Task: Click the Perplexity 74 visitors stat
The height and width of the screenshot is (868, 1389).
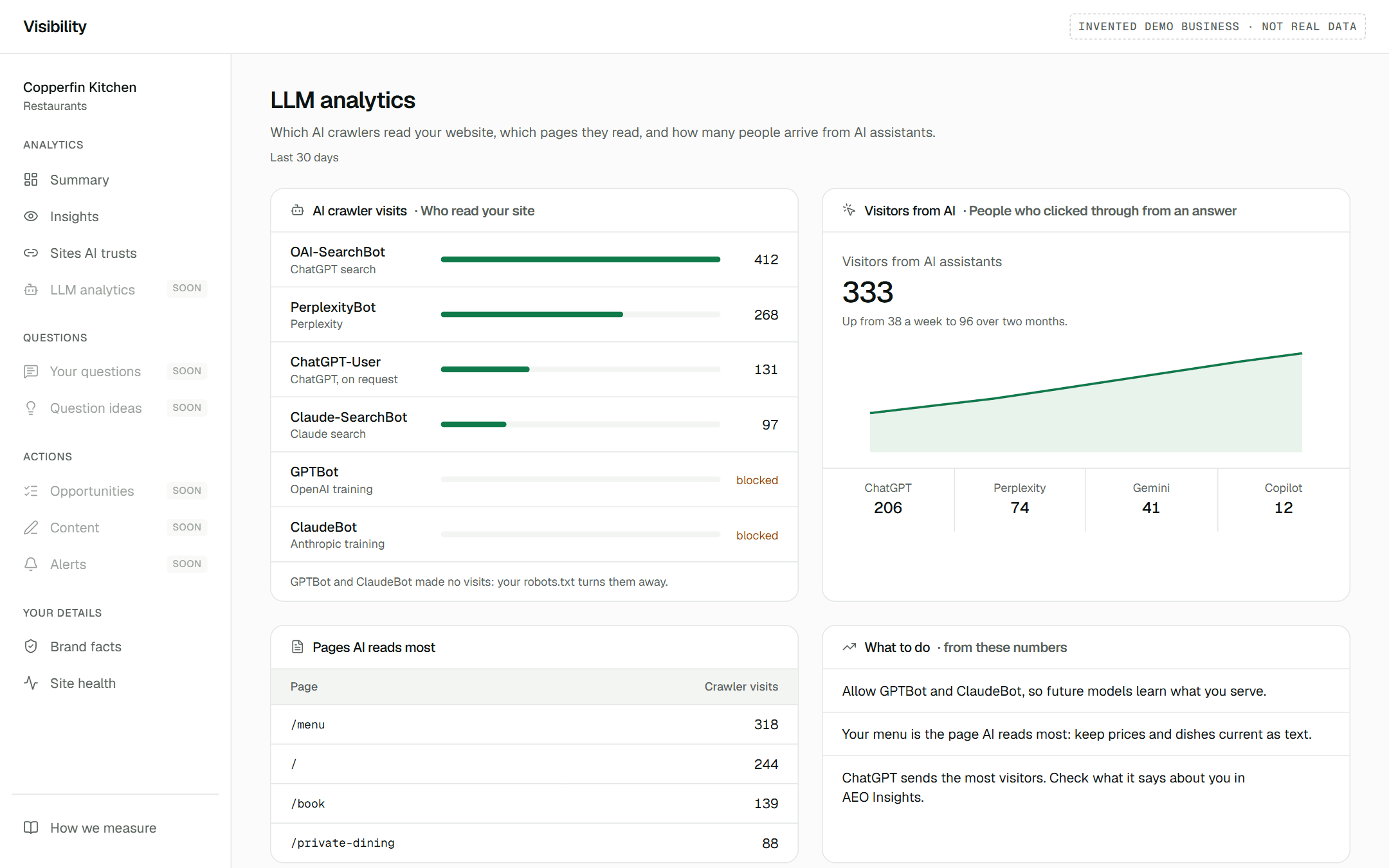Action: coord(1020,499)
